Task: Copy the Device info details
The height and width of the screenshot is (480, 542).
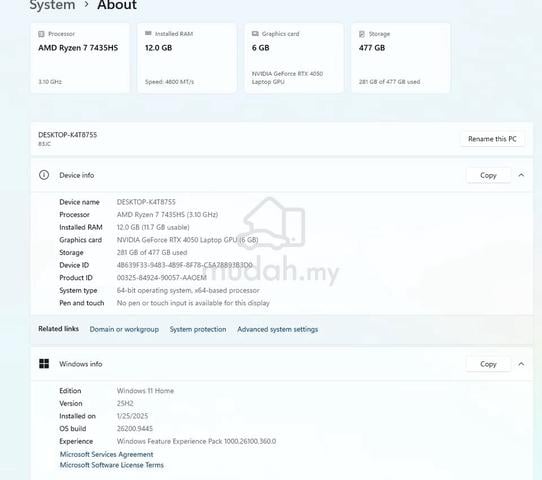Action: tap(488, 175)
